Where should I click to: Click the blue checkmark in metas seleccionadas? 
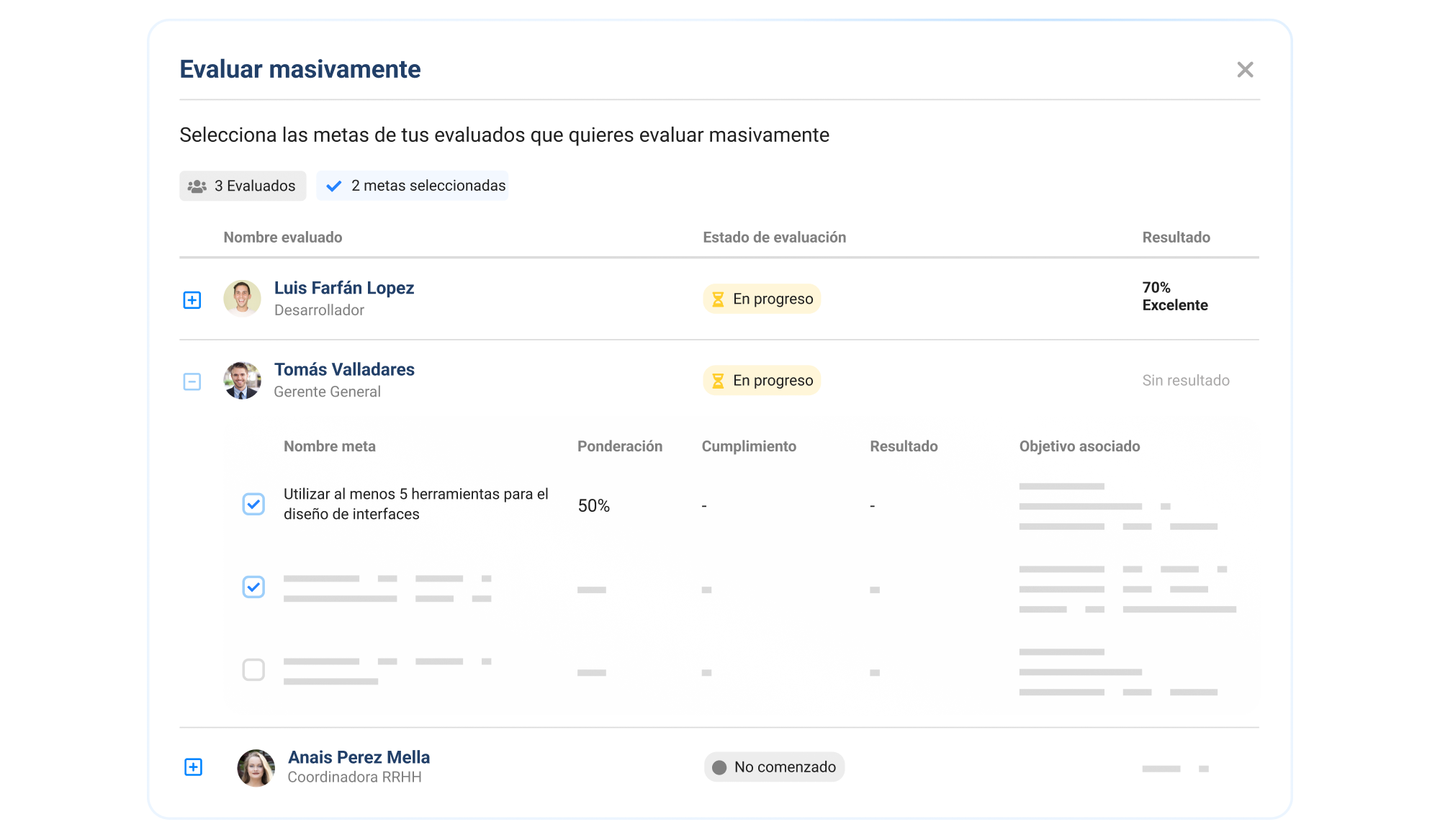point(333,186)
